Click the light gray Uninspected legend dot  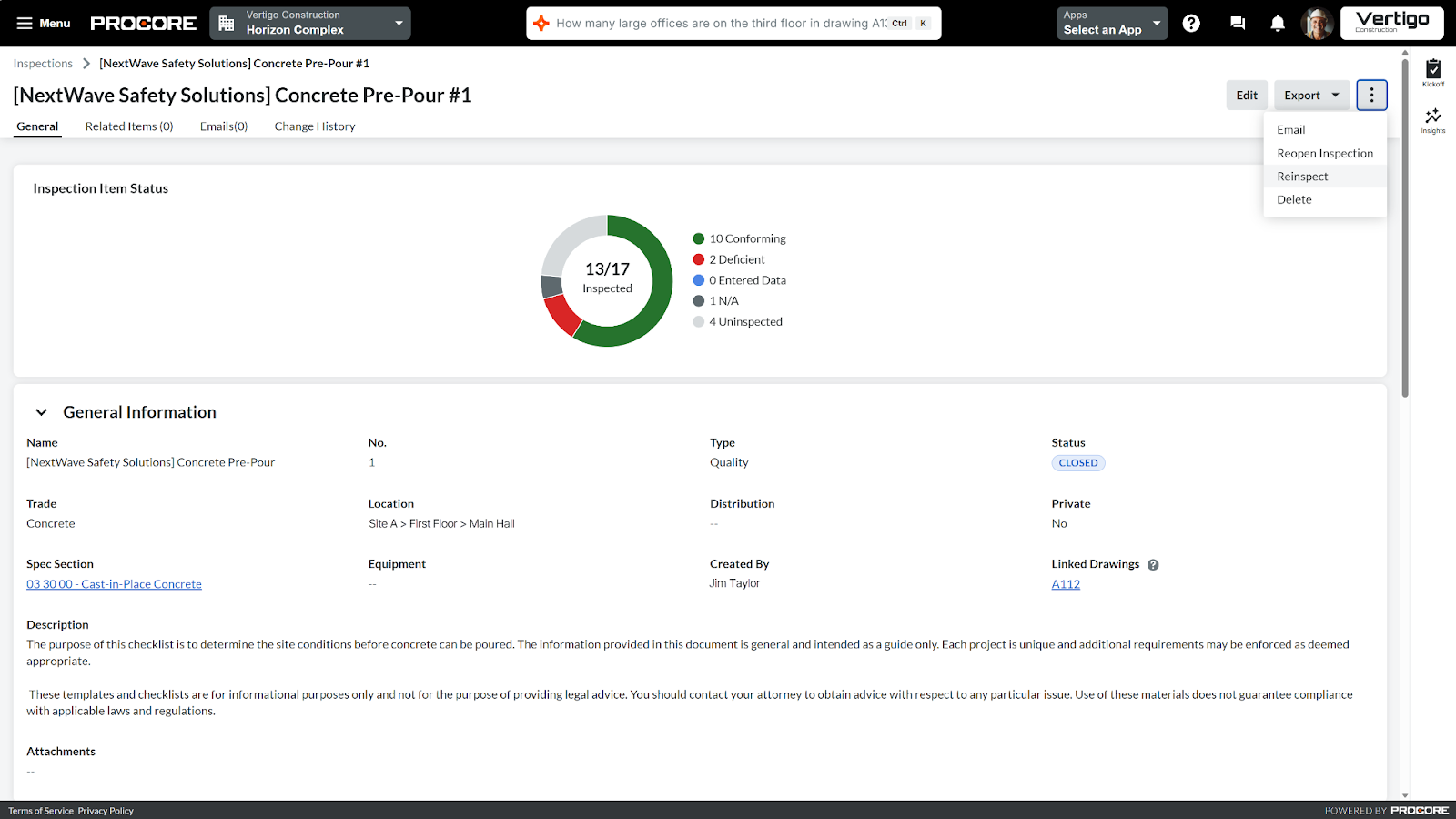click(x=699, y=322)
